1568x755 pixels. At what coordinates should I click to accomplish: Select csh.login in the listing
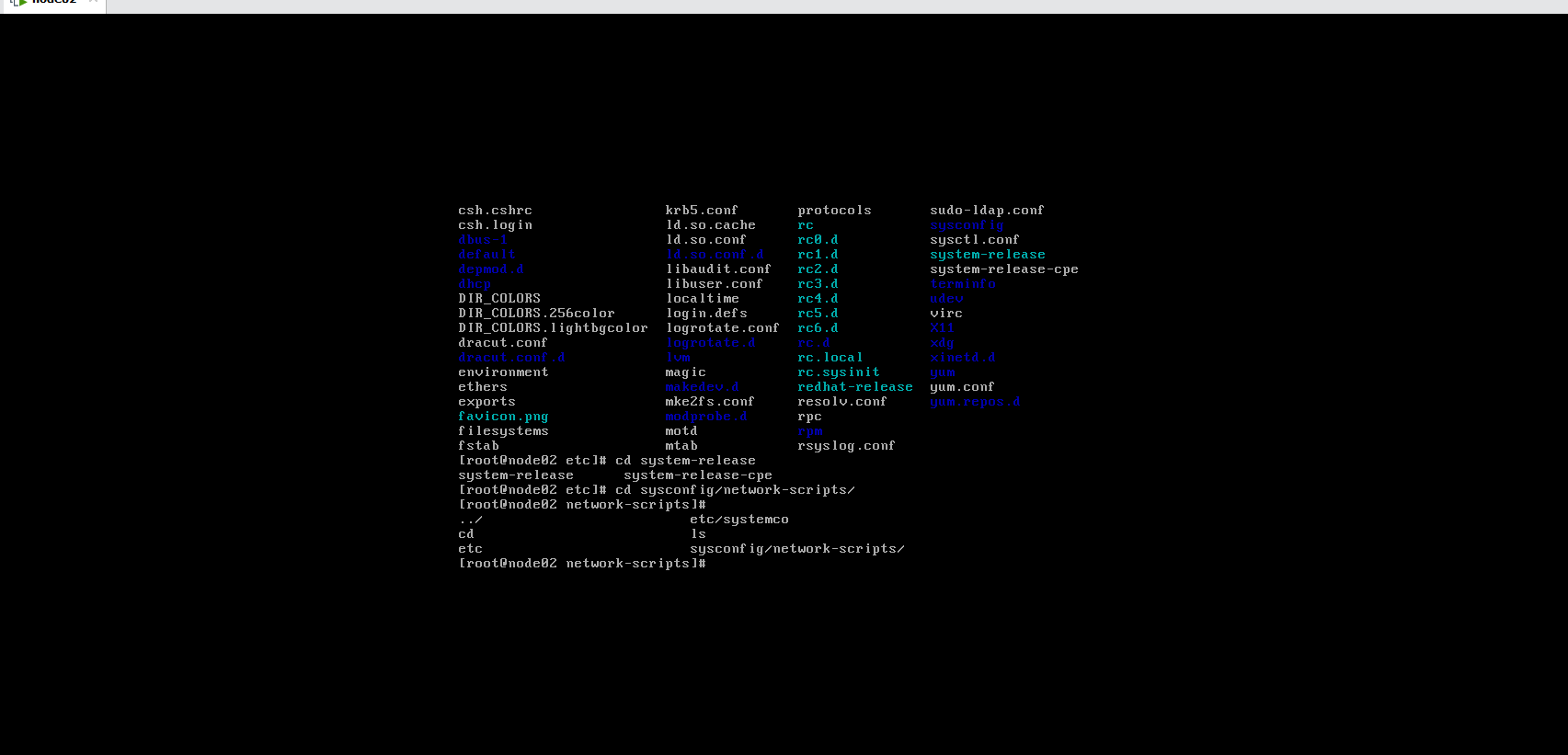pyautogui.click(x=495, y=225)
